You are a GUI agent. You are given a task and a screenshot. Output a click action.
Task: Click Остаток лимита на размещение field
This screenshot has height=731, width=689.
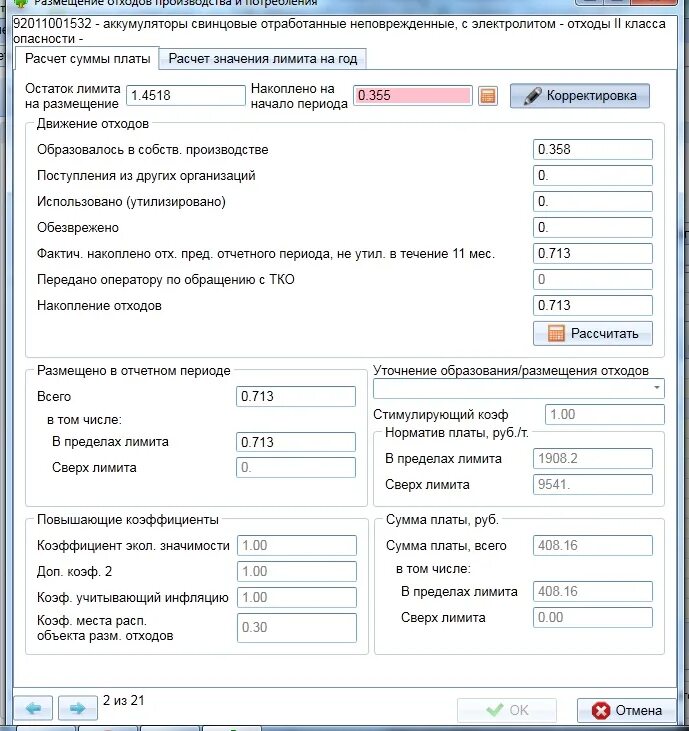coord(186,96)
